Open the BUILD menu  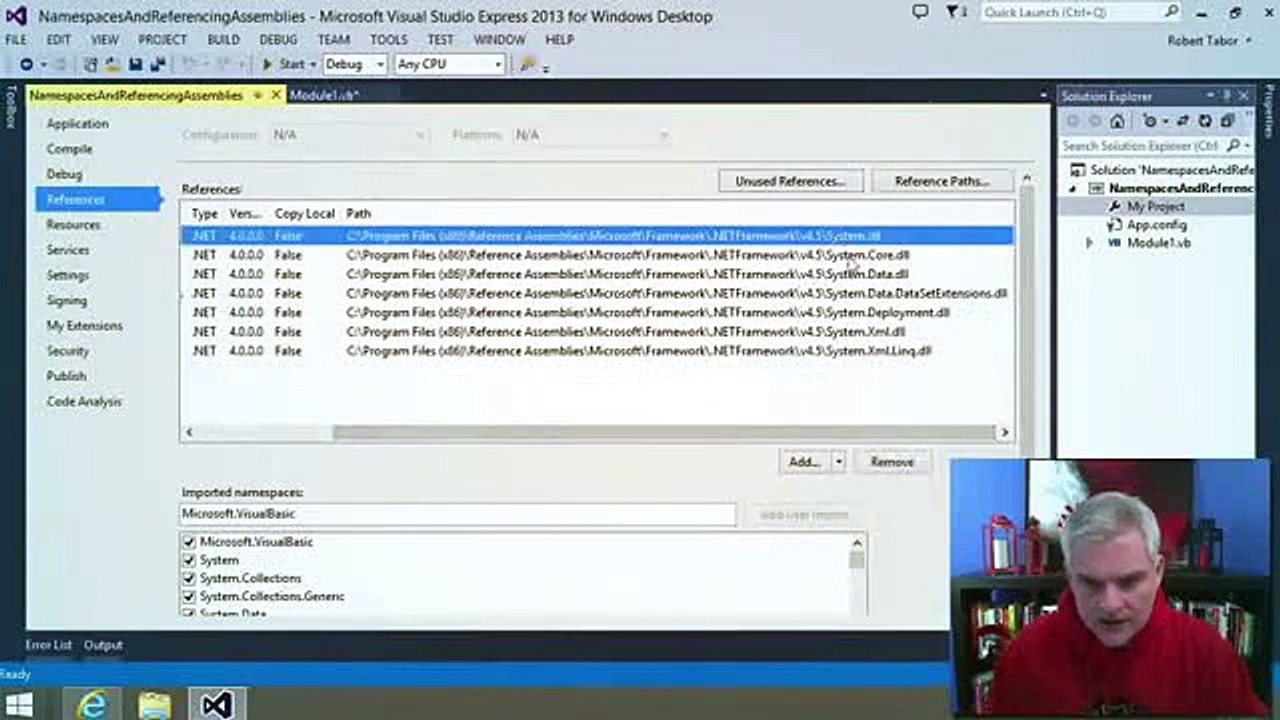(x=223, y=40)
